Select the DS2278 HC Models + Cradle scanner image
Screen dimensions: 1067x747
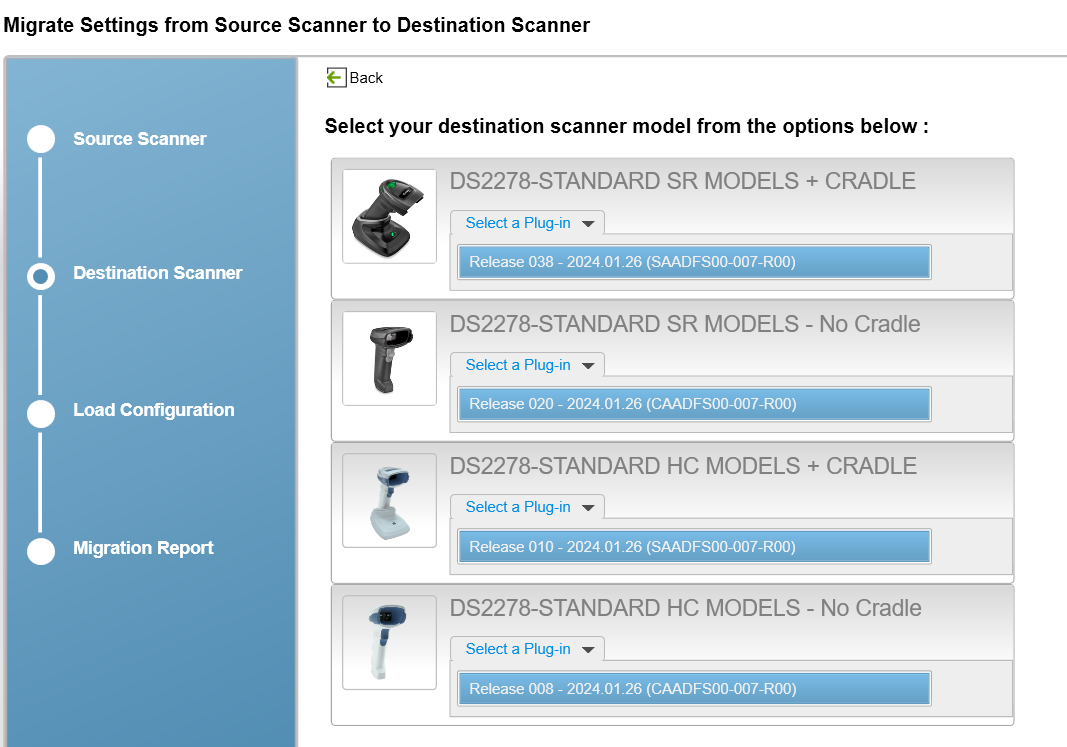(389, 500)
